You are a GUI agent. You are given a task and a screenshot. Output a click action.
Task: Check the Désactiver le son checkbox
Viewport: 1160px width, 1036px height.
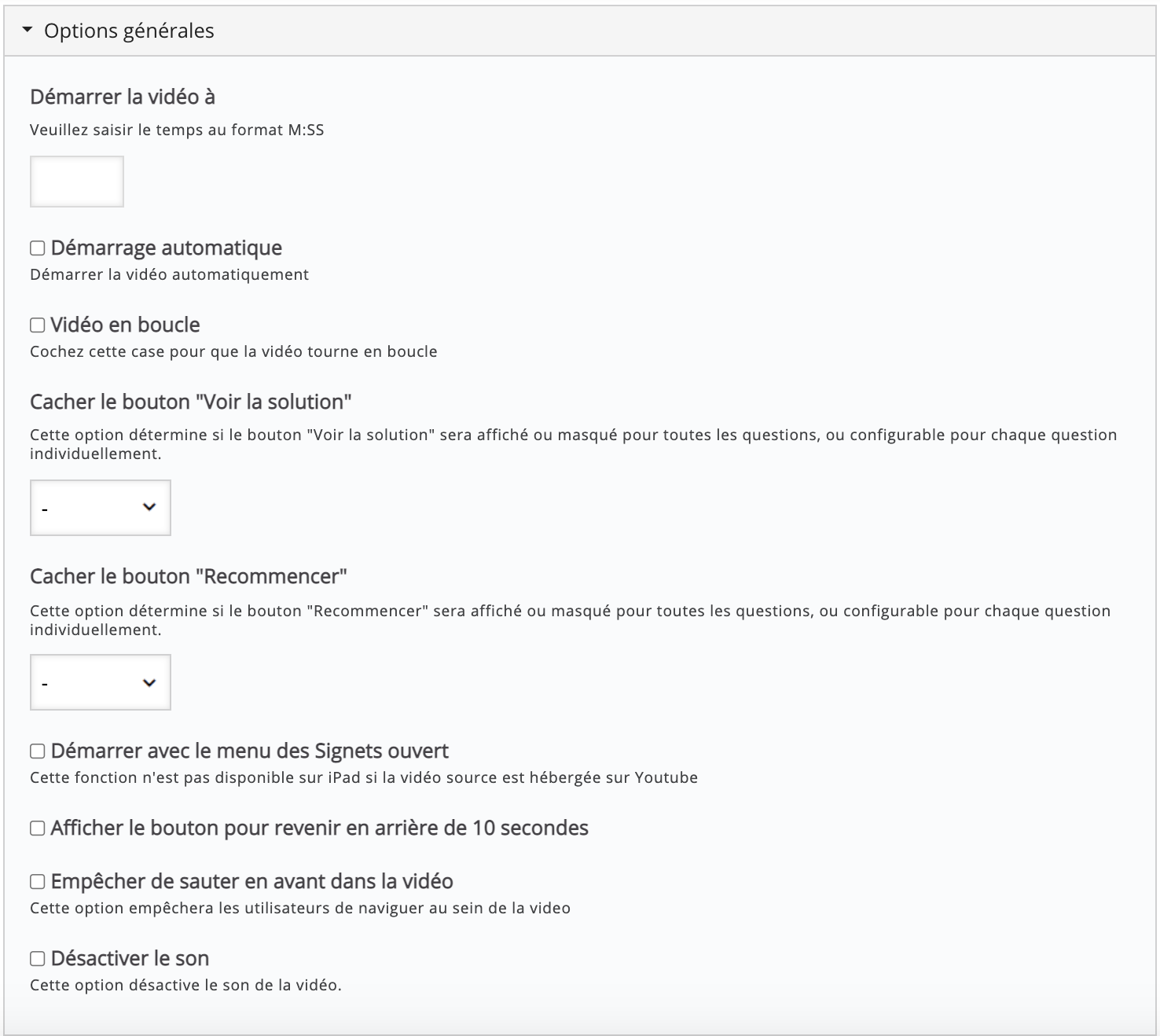pyautogui.click(x=38, y=959)
